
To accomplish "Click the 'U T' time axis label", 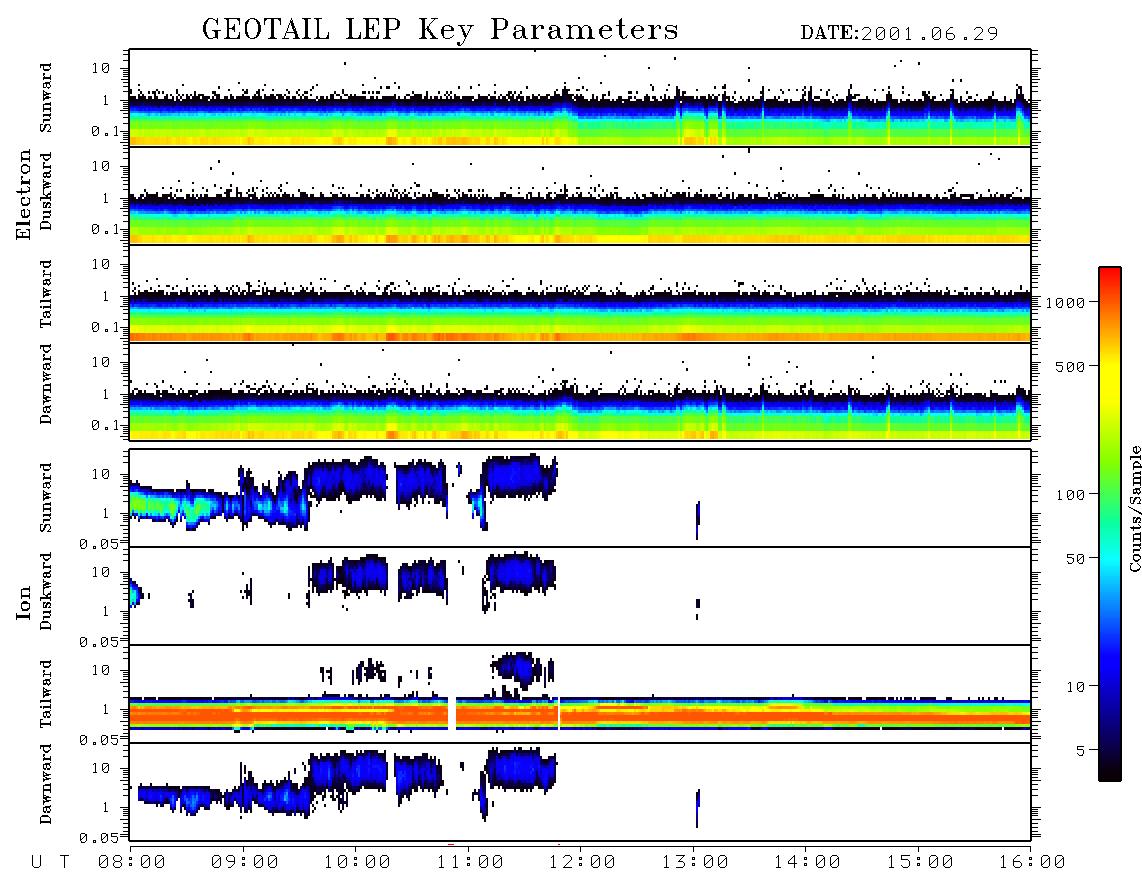I will coord(50,863).
